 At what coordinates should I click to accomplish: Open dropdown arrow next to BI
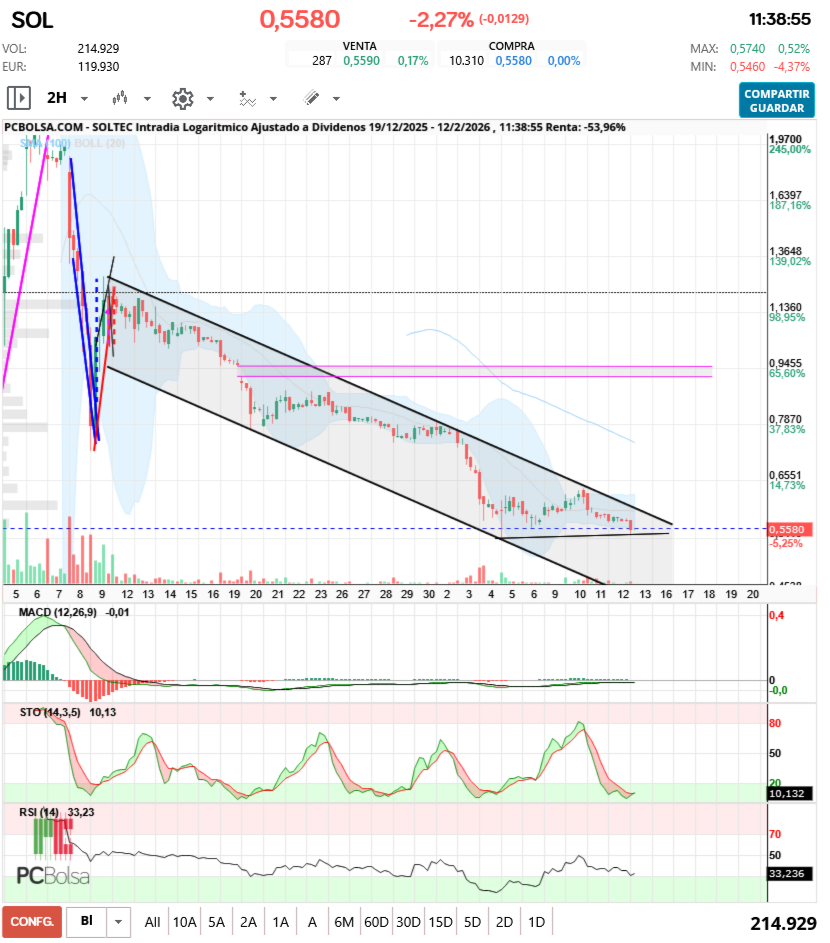[x=119, y=922]
